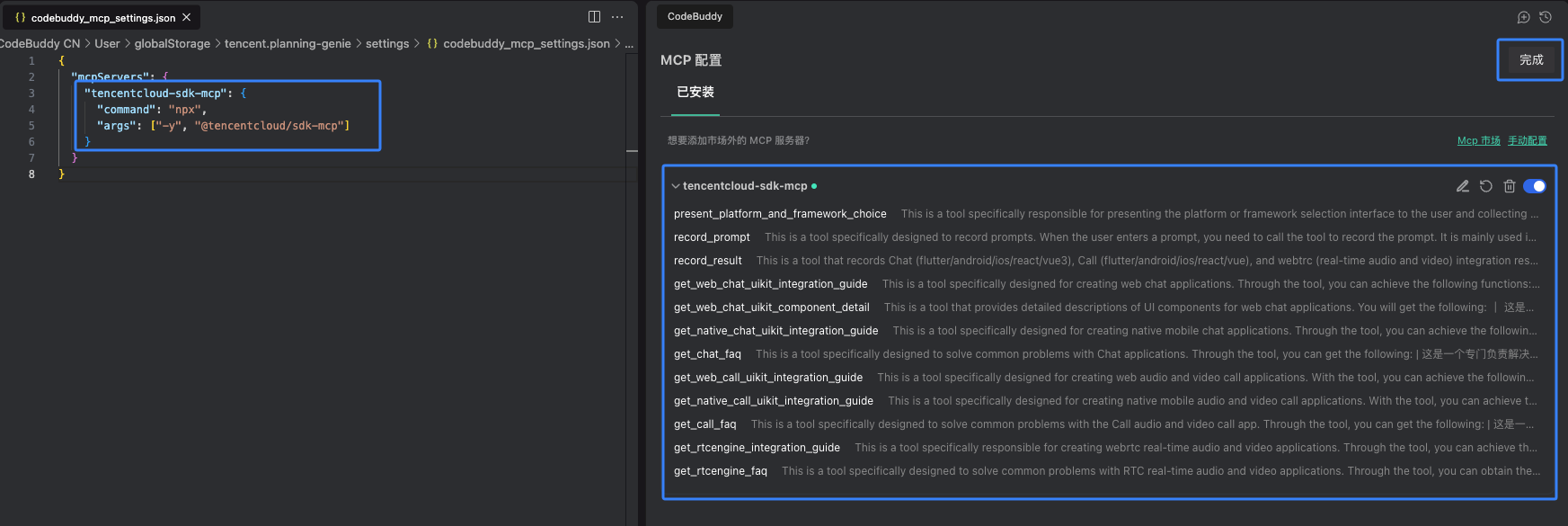The image size is (1568, 526).
Task: Expand the tencent.planning-genie breadcrumb segment
Action: pyautogui.click(x=288, y=43)
